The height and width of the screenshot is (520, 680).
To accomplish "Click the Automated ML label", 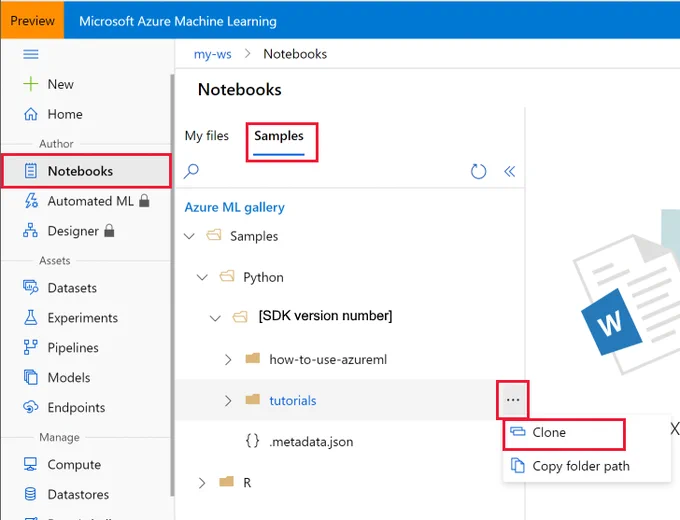I will click(x=91, y=201).
